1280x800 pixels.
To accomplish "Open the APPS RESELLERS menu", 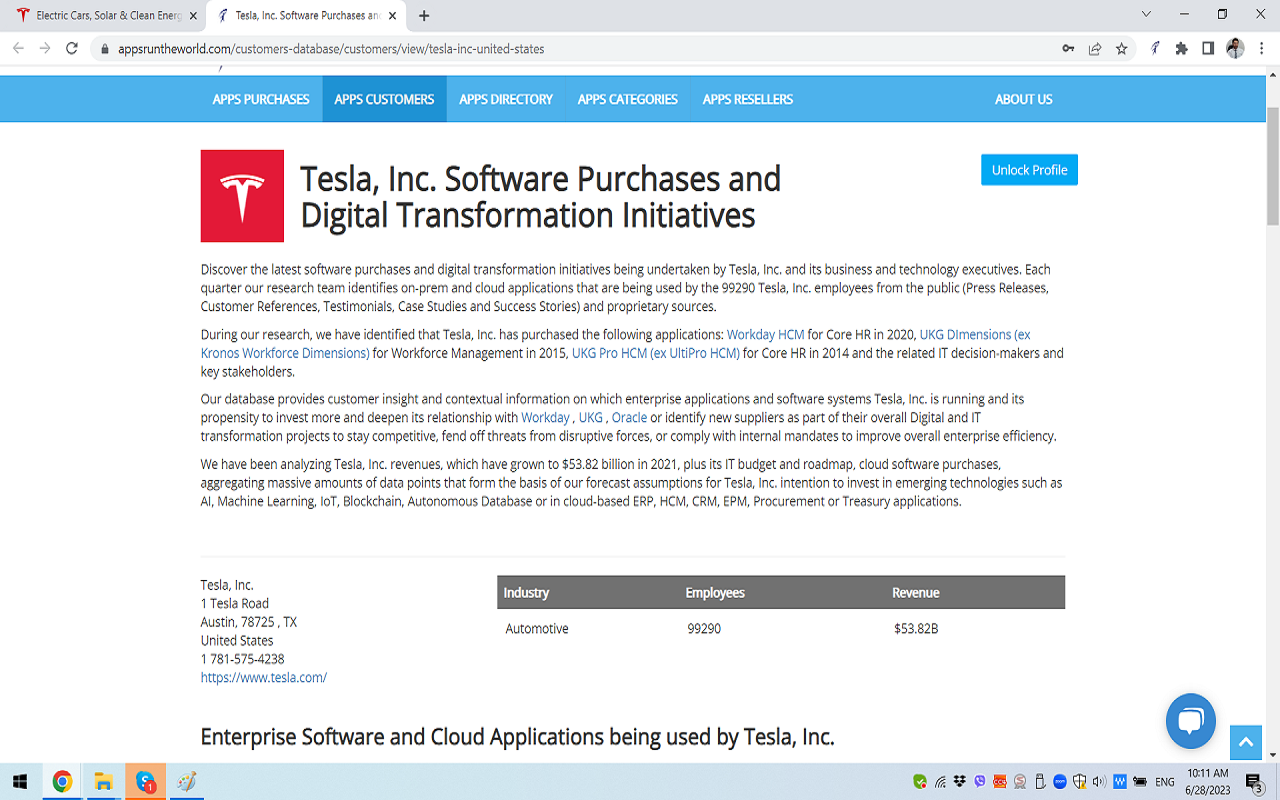I will tap(748, 99).
